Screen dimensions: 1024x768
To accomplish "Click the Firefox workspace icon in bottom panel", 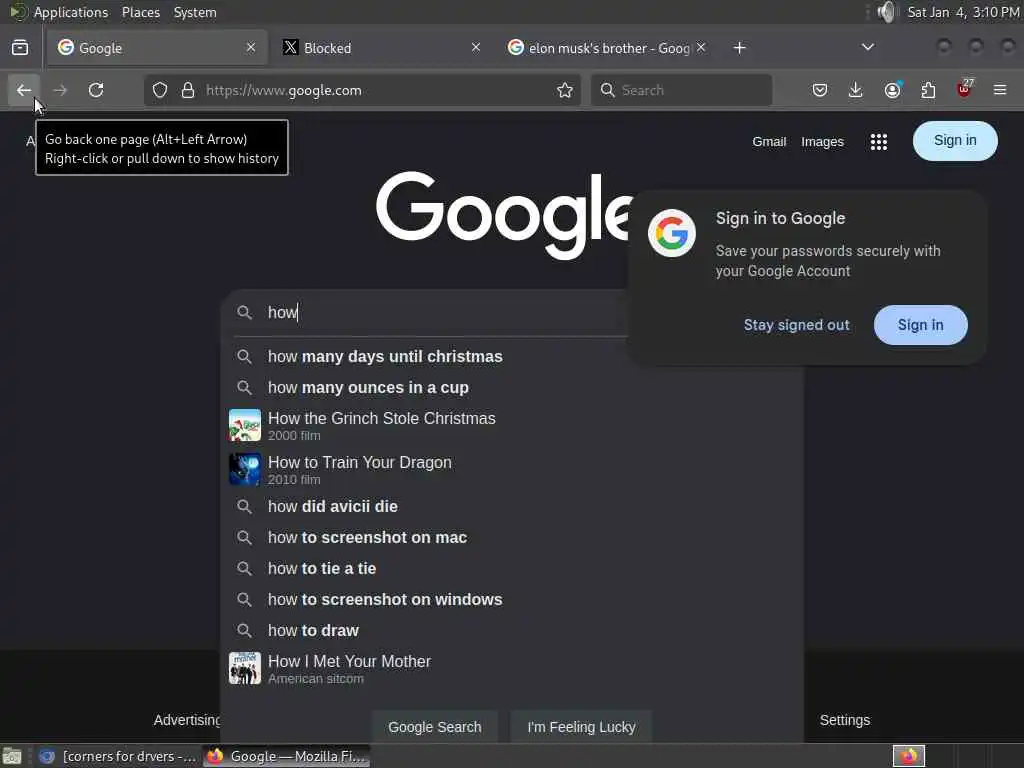I will (908, 756).
